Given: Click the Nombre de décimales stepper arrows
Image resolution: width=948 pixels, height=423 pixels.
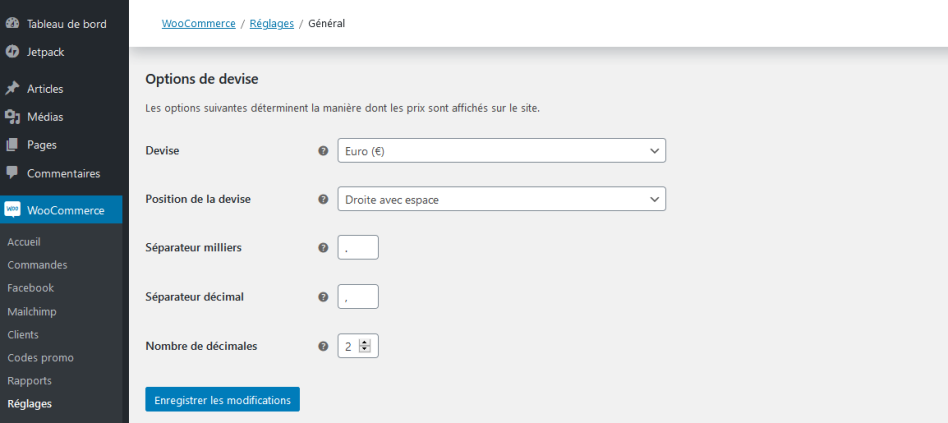Looking at the screenshot, I should pos(364,346).
